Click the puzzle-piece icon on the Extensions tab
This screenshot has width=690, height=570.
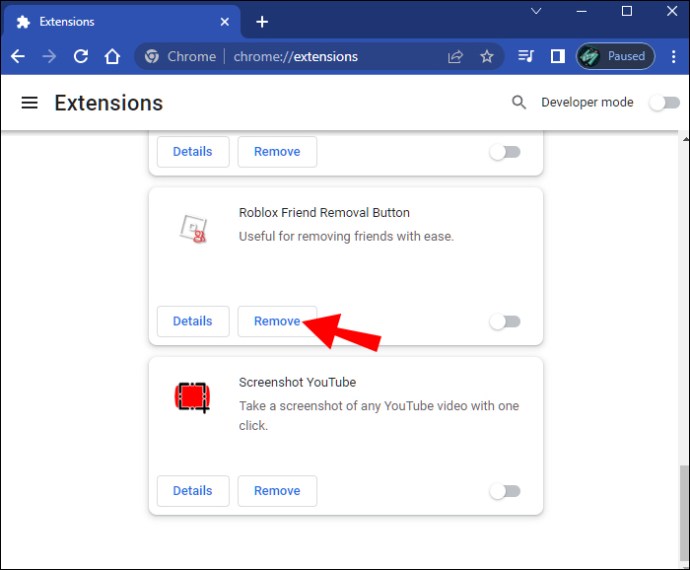23,22
